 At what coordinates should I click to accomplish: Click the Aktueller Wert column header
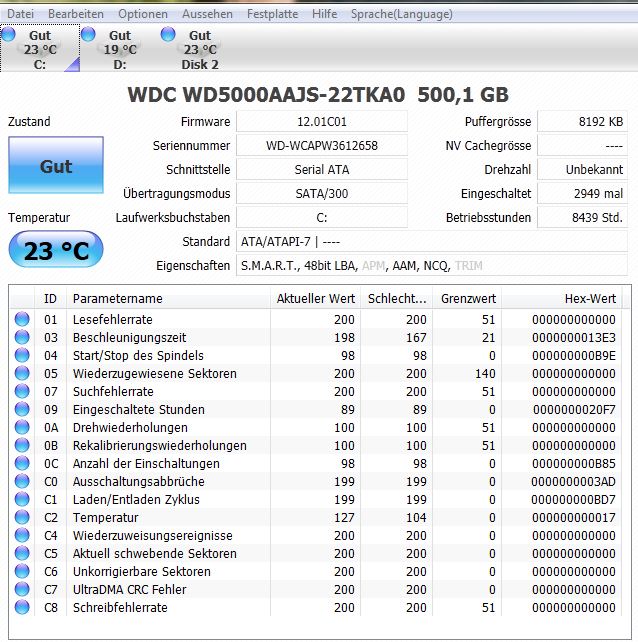(315, 298)
